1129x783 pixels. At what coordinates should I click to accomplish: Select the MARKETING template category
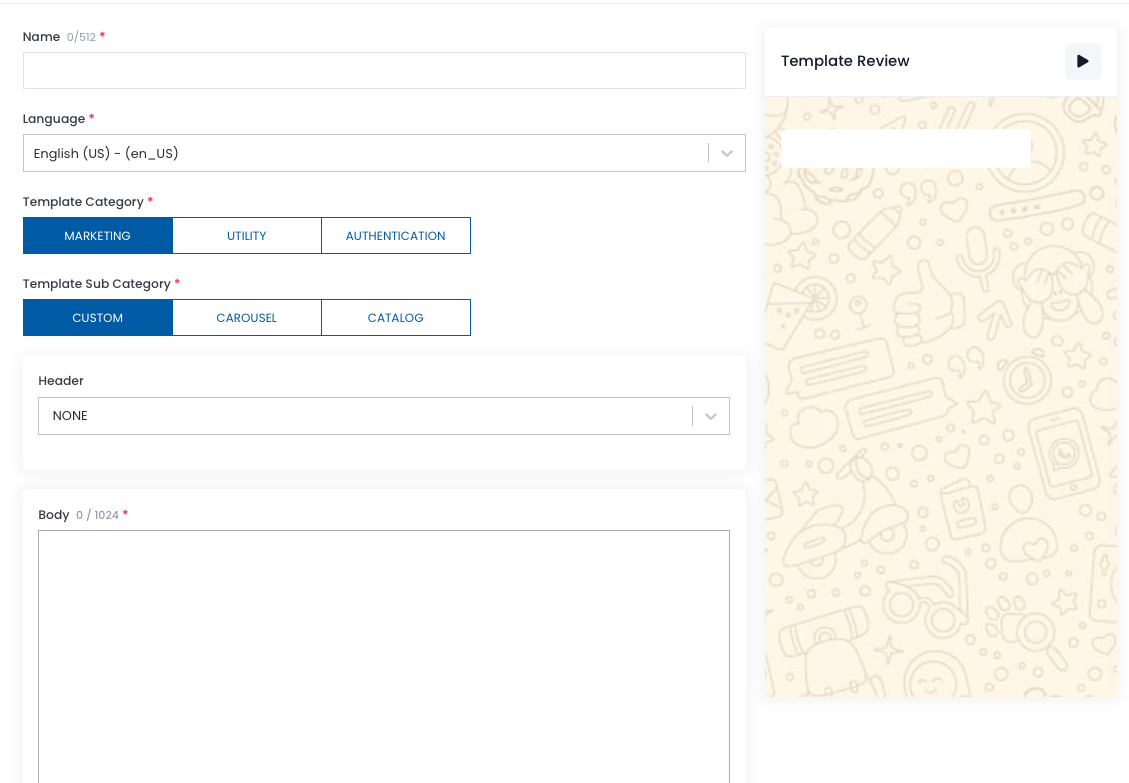[x=98, y=236]
